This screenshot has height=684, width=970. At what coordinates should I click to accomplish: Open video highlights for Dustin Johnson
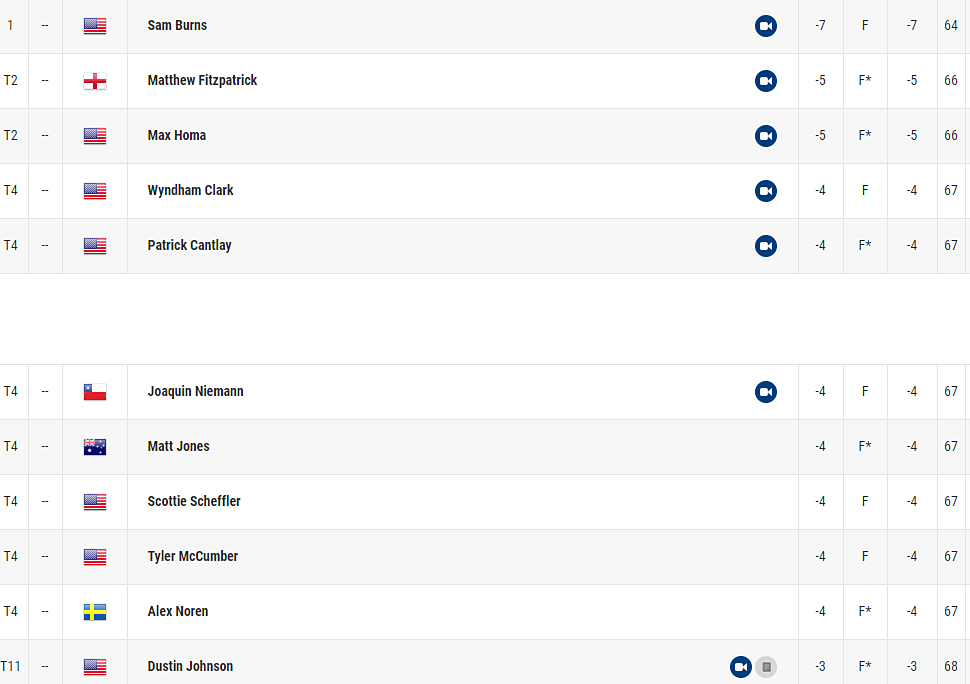coord(741,667)
